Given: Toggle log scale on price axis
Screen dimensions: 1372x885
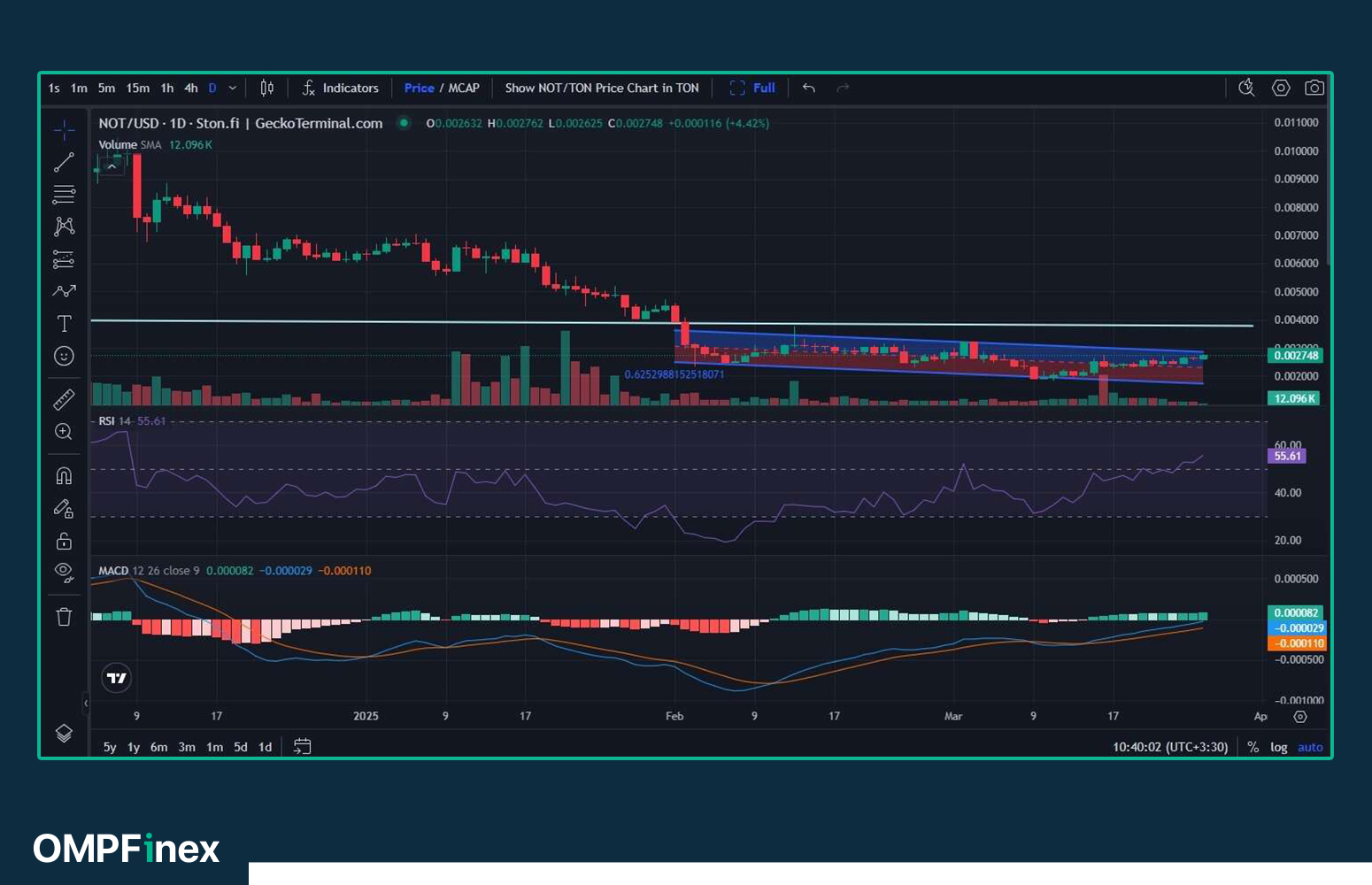Looking at the screenshot, I should click(1278, 747).
